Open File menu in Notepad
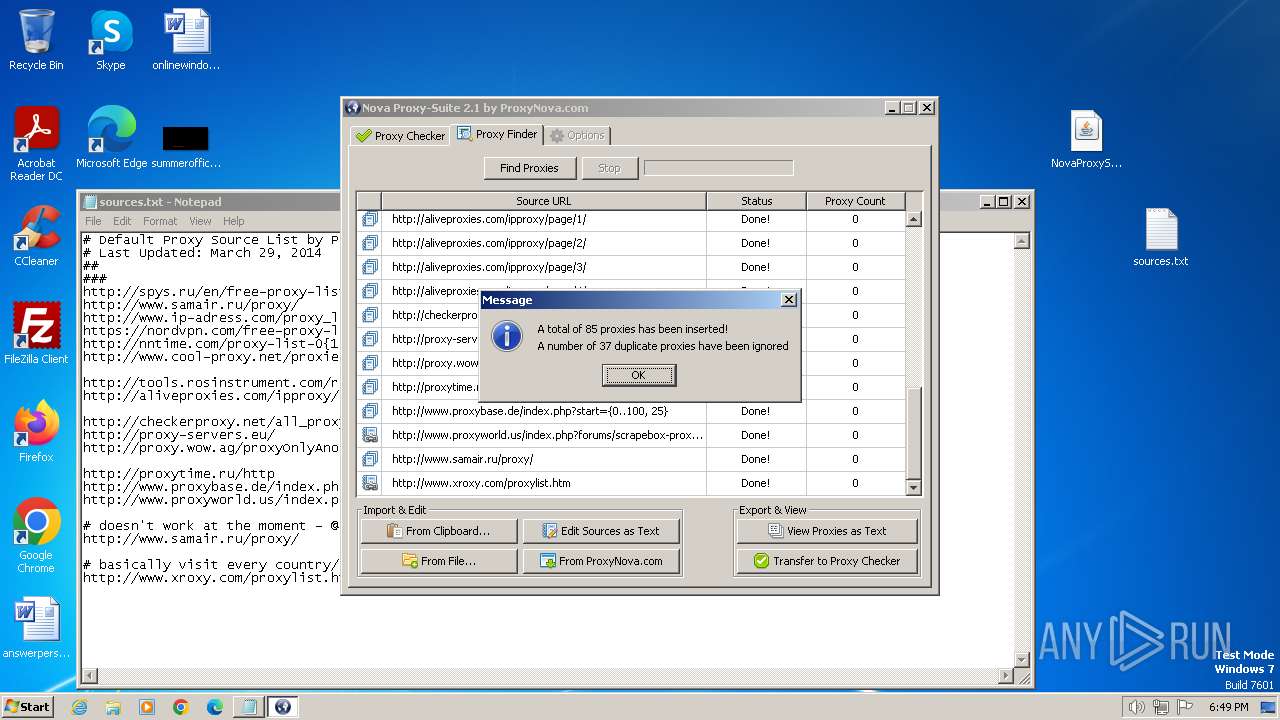The height and width of the screenshot is (720, 1280). pos(93,221)
